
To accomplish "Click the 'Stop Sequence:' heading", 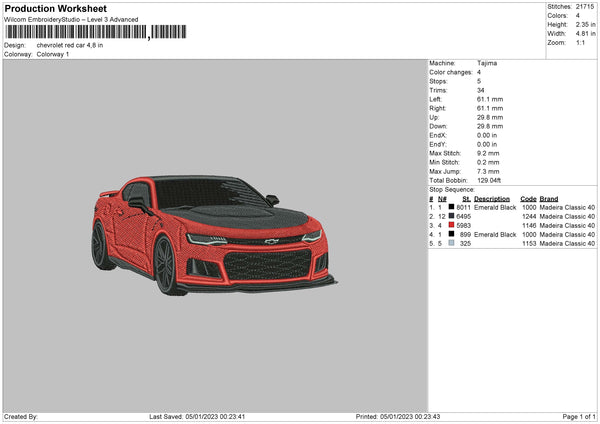I will [x=452, y=189].
